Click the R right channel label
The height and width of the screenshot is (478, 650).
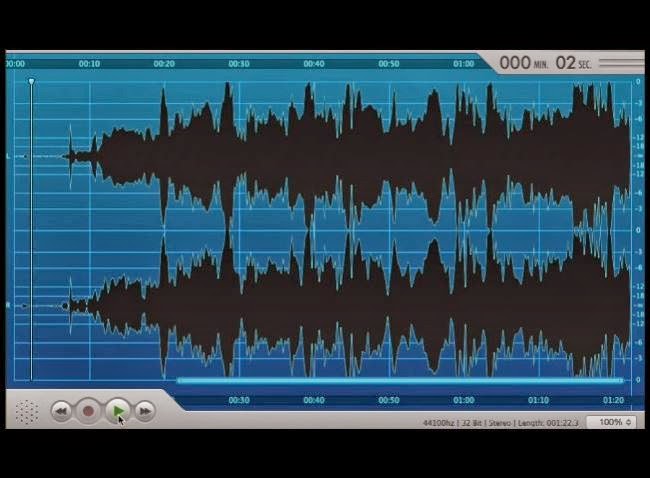tap(8, 306)
